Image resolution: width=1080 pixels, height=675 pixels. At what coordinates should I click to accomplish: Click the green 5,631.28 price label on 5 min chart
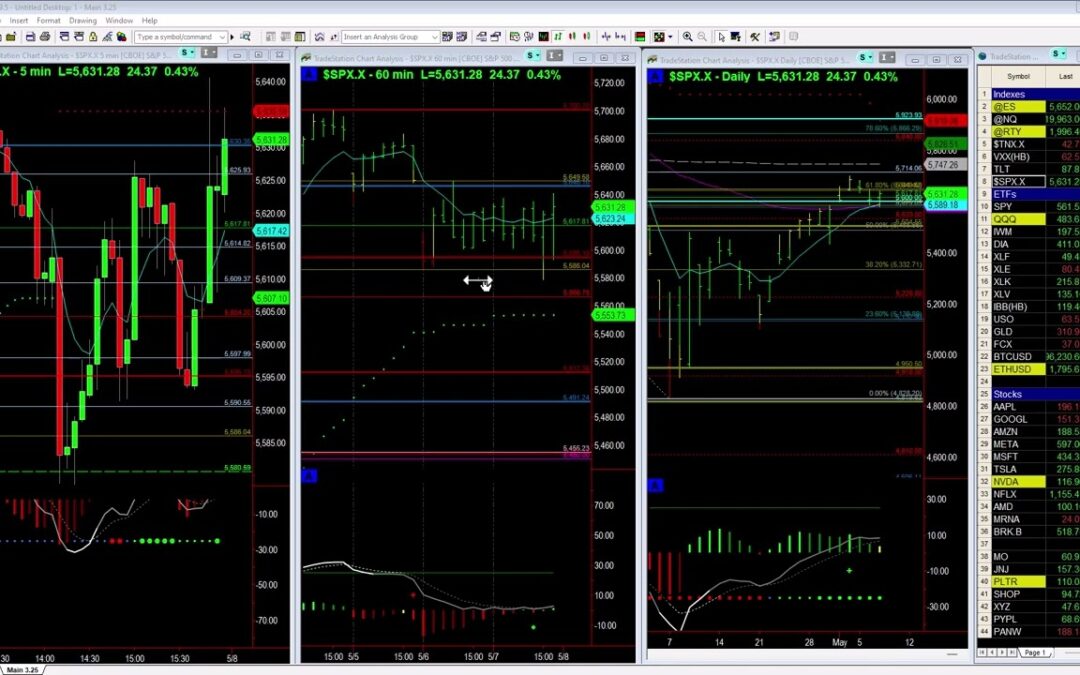click(x=271, y=140)
